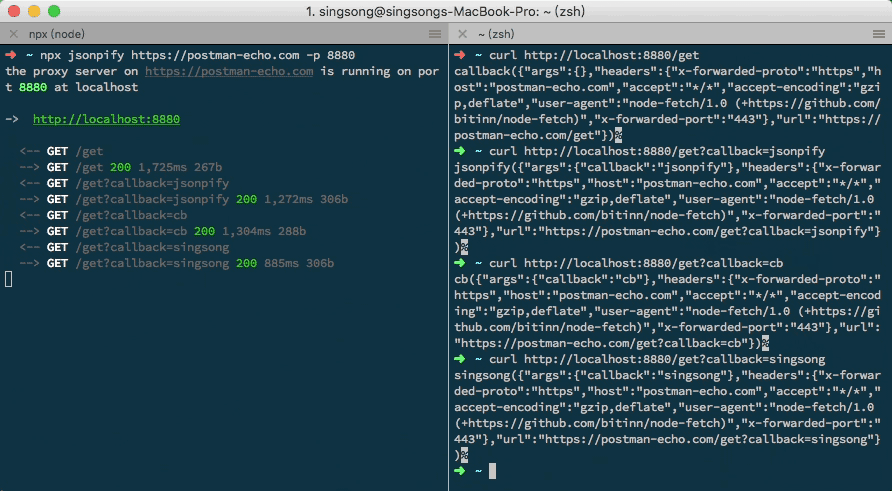Switch to the npx (node) tab
The image size is (892, 491).
(57, 34)
